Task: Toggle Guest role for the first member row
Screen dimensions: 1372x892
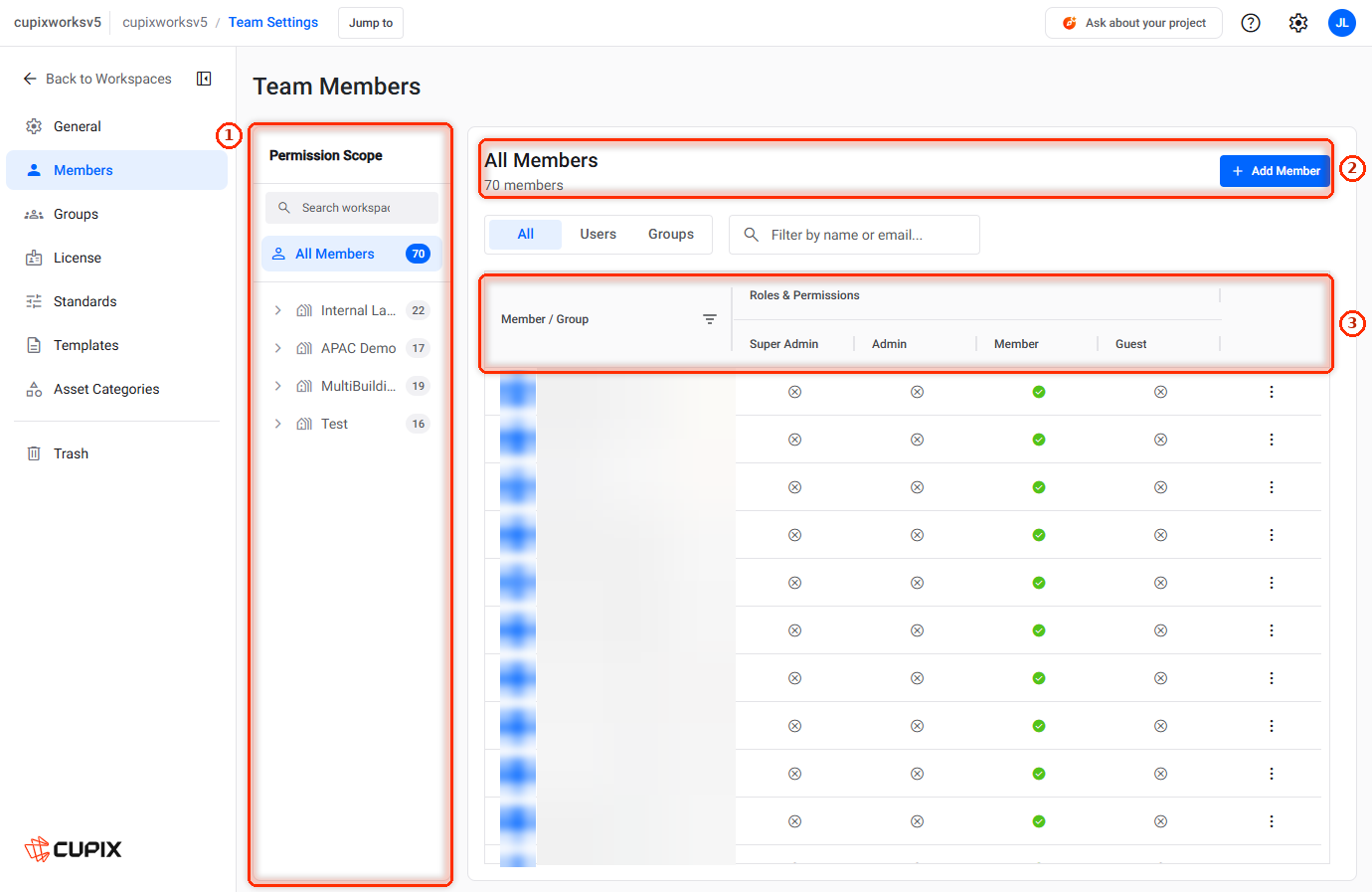Action: [1160, 392]
